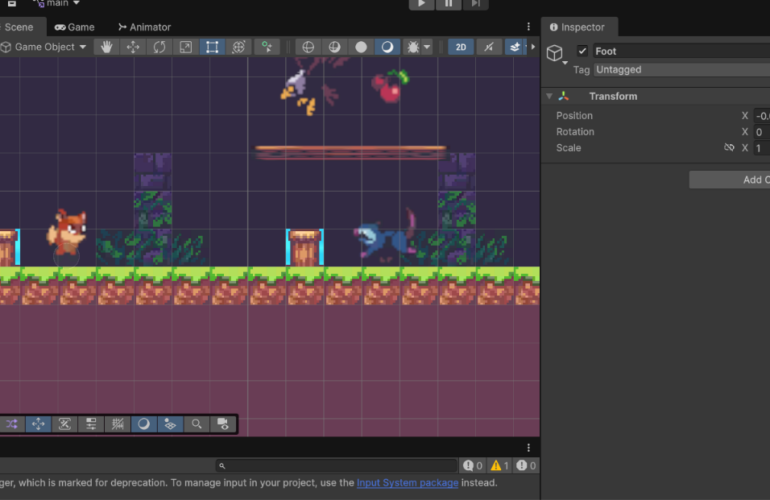Select the Scale tool
Image resolution: width=770 pixels, height=500 pixels.
pyautogui.click(x=186, y=47)
